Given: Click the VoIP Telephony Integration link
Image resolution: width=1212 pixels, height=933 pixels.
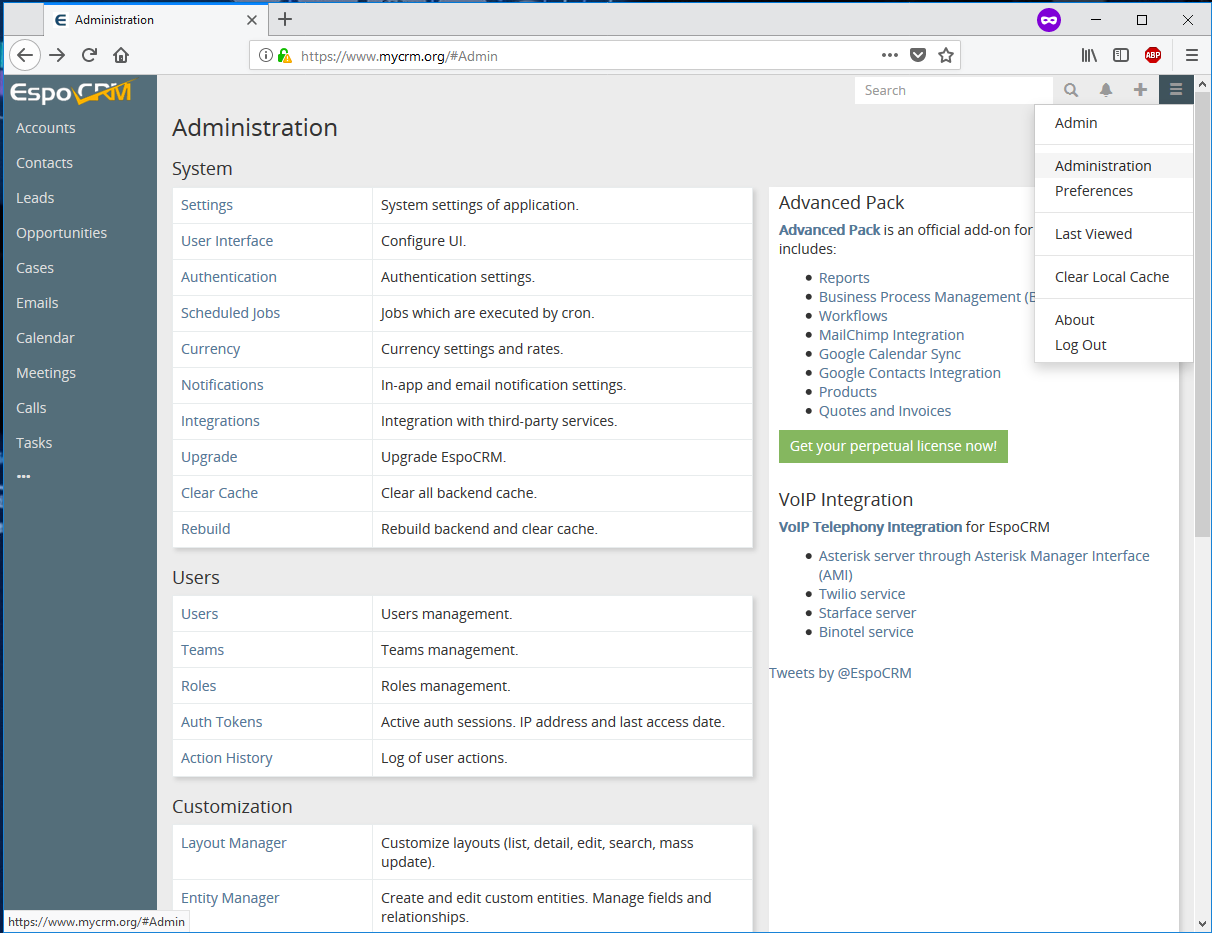Looking at the screenshot, I should (x=870, y=527).
